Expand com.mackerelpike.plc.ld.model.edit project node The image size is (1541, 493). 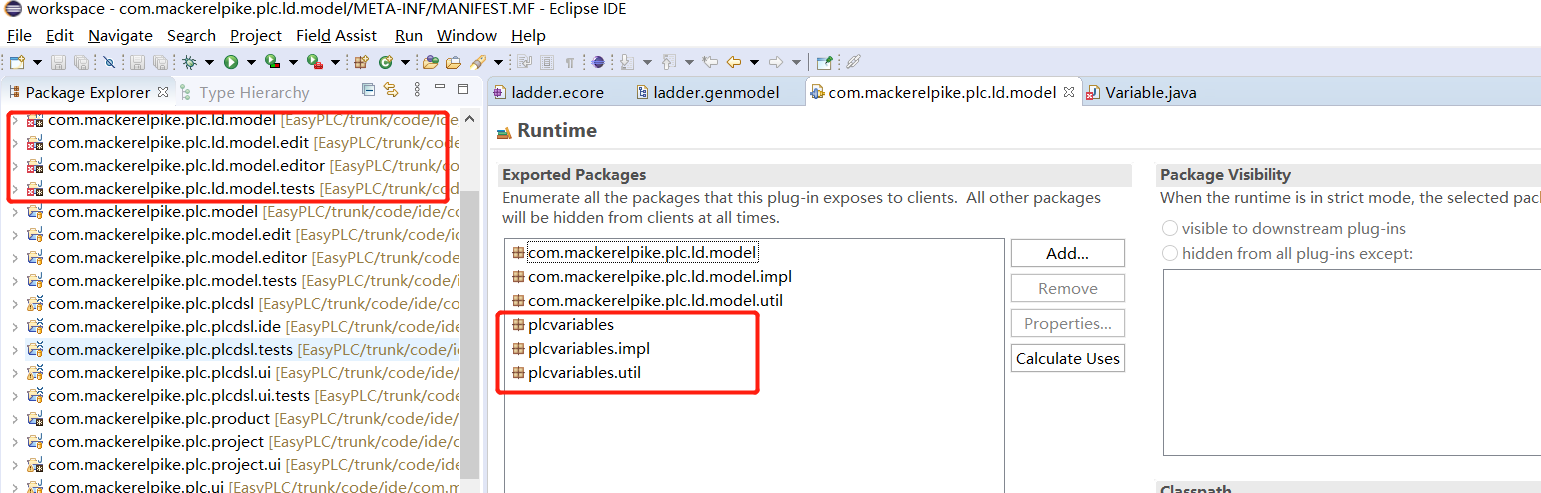coord(14,143)
